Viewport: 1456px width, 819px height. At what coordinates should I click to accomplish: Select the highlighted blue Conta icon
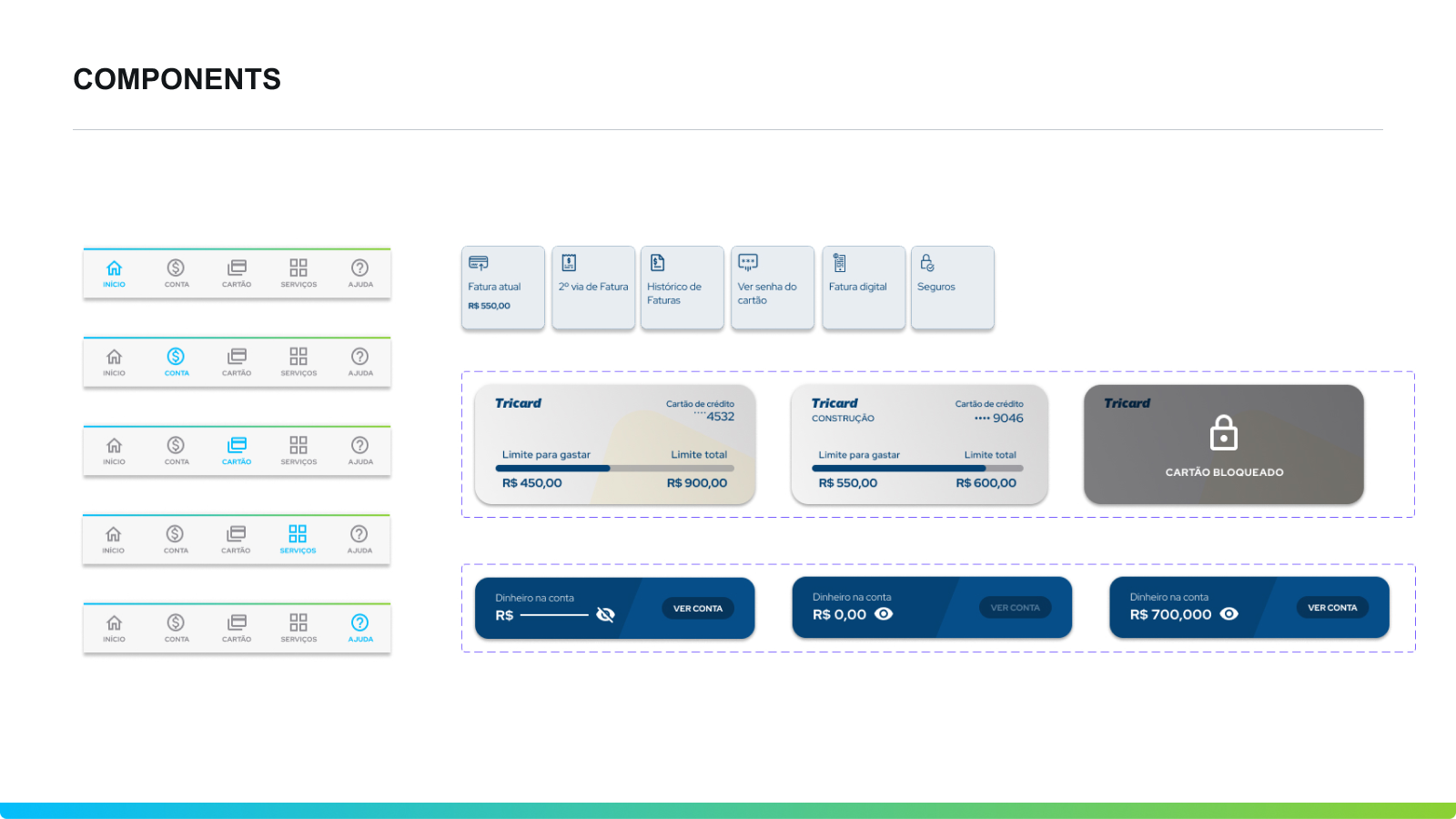pyautogui.click(x=176, y=356)
